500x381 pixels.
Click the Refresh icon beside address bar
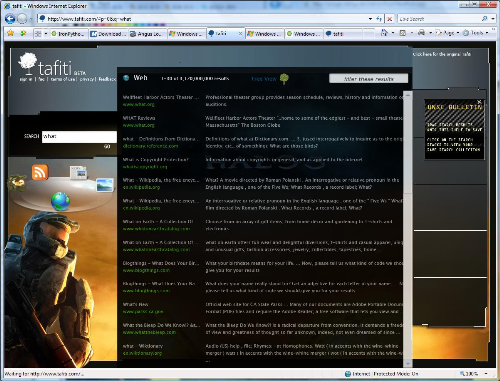(379, 19)
